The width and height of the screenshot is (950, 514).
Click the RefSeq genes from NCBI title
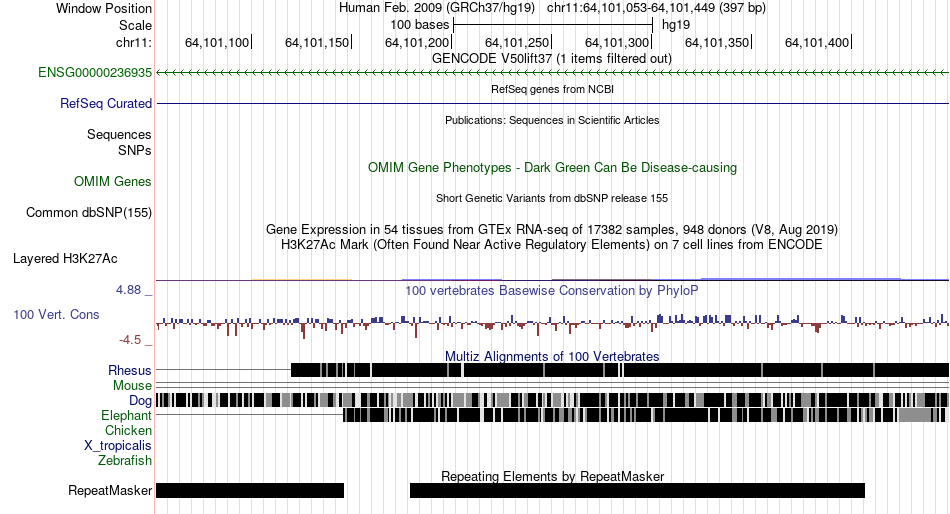click(552, 89)
